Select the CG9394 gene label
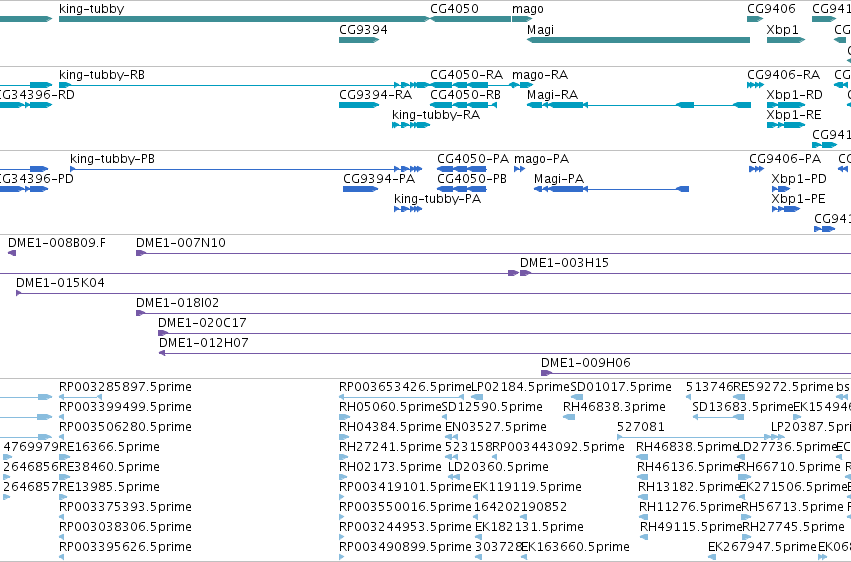The image size is (851, 562). (x=363, y=29)
